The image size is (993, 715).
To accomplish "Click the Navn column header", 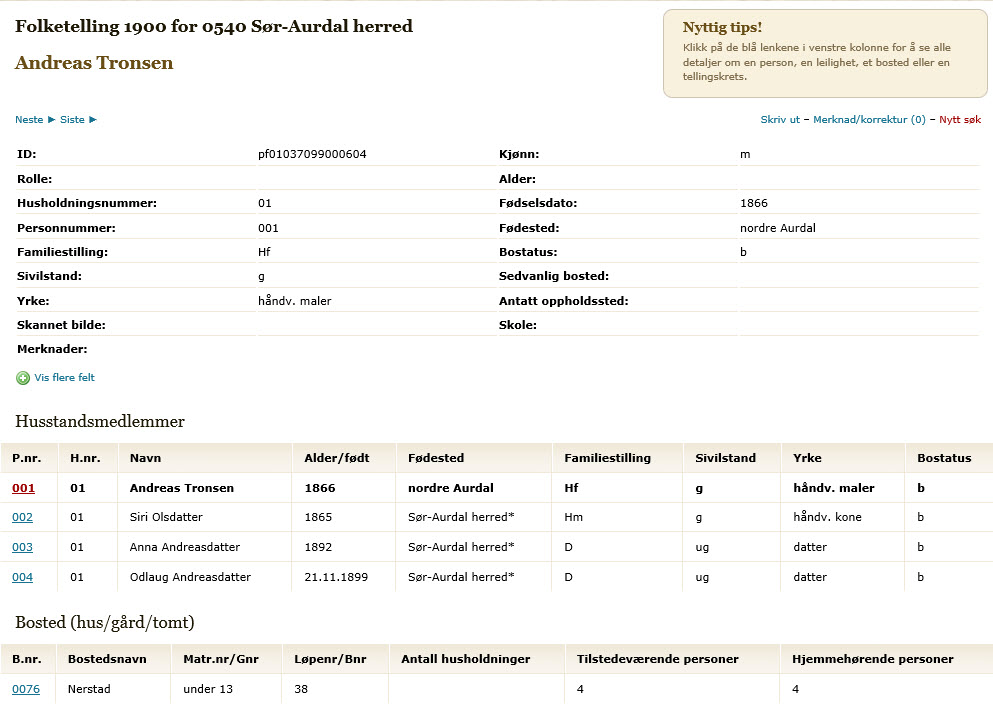I will (x=145, y=458).
